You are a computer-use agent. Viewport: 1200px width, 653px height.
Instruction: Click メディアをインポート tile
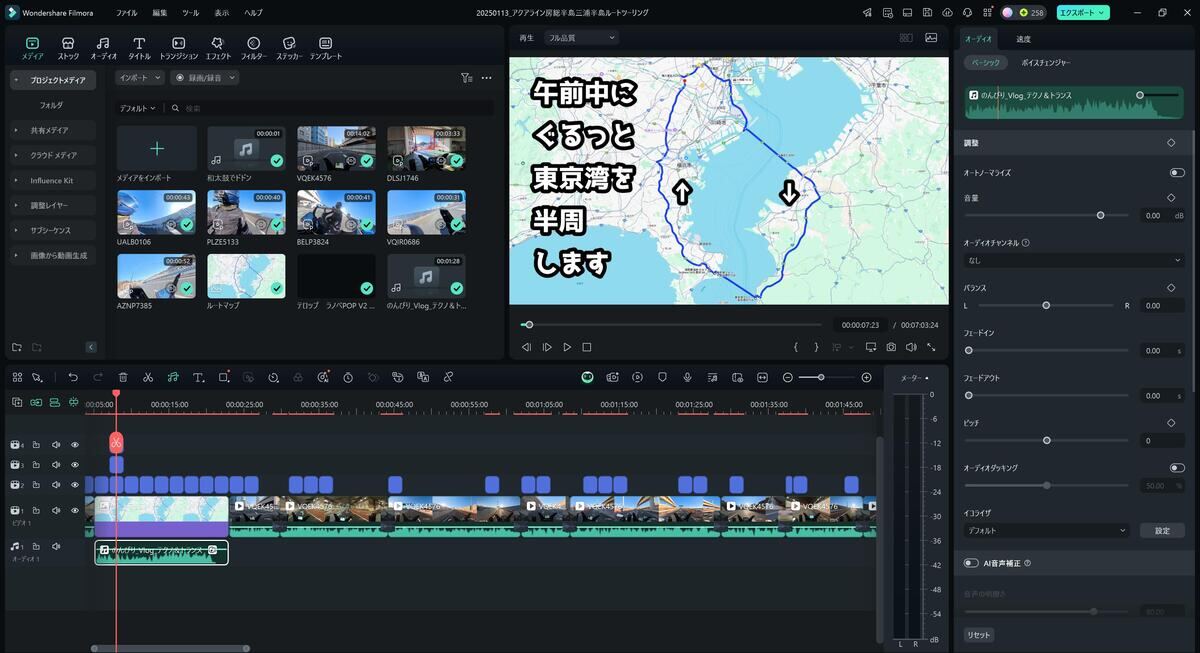tap(156, 148)
